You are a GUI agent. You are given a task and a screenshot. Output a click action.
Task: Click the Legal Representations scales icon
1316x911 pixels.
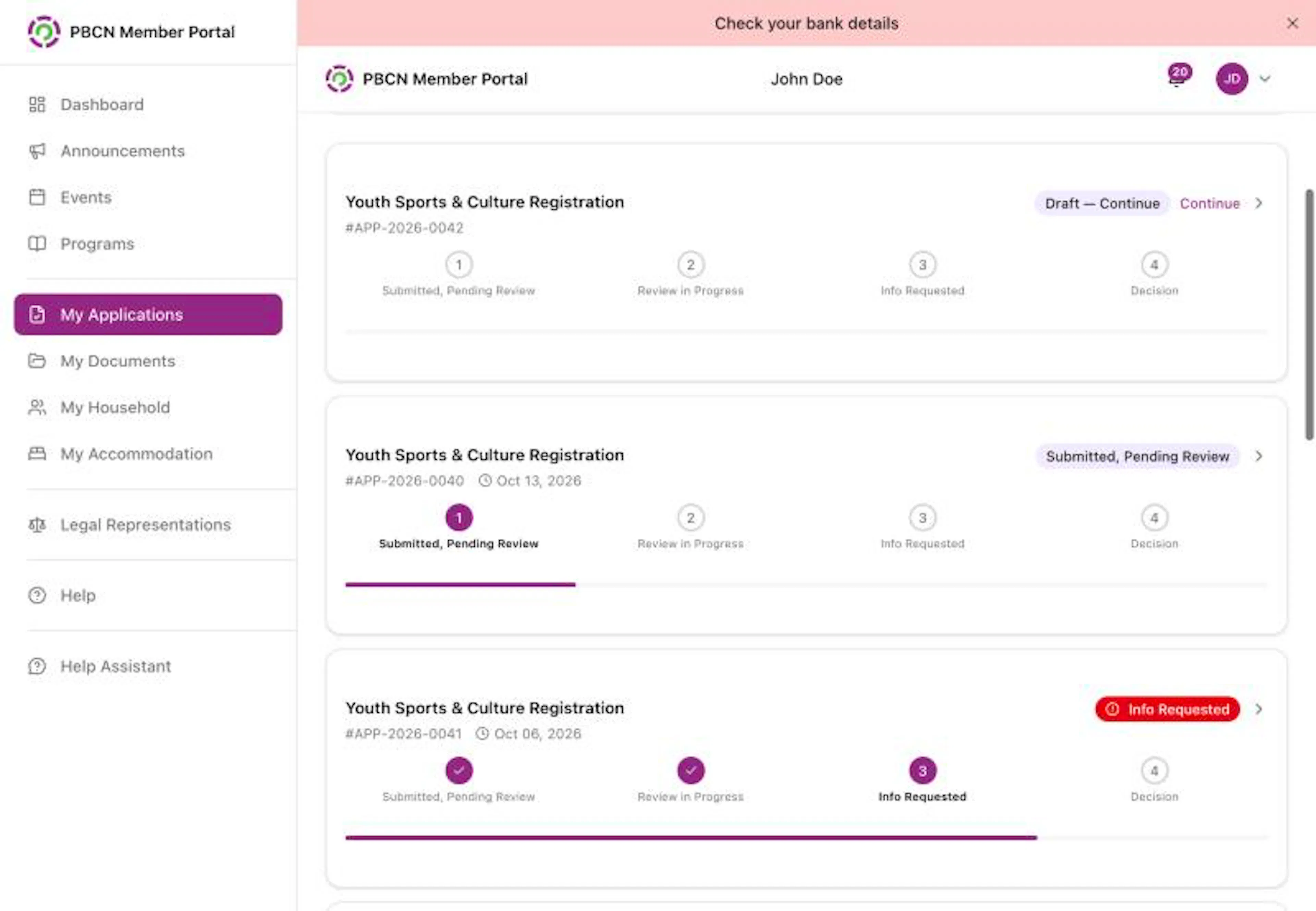pos(37,525)
